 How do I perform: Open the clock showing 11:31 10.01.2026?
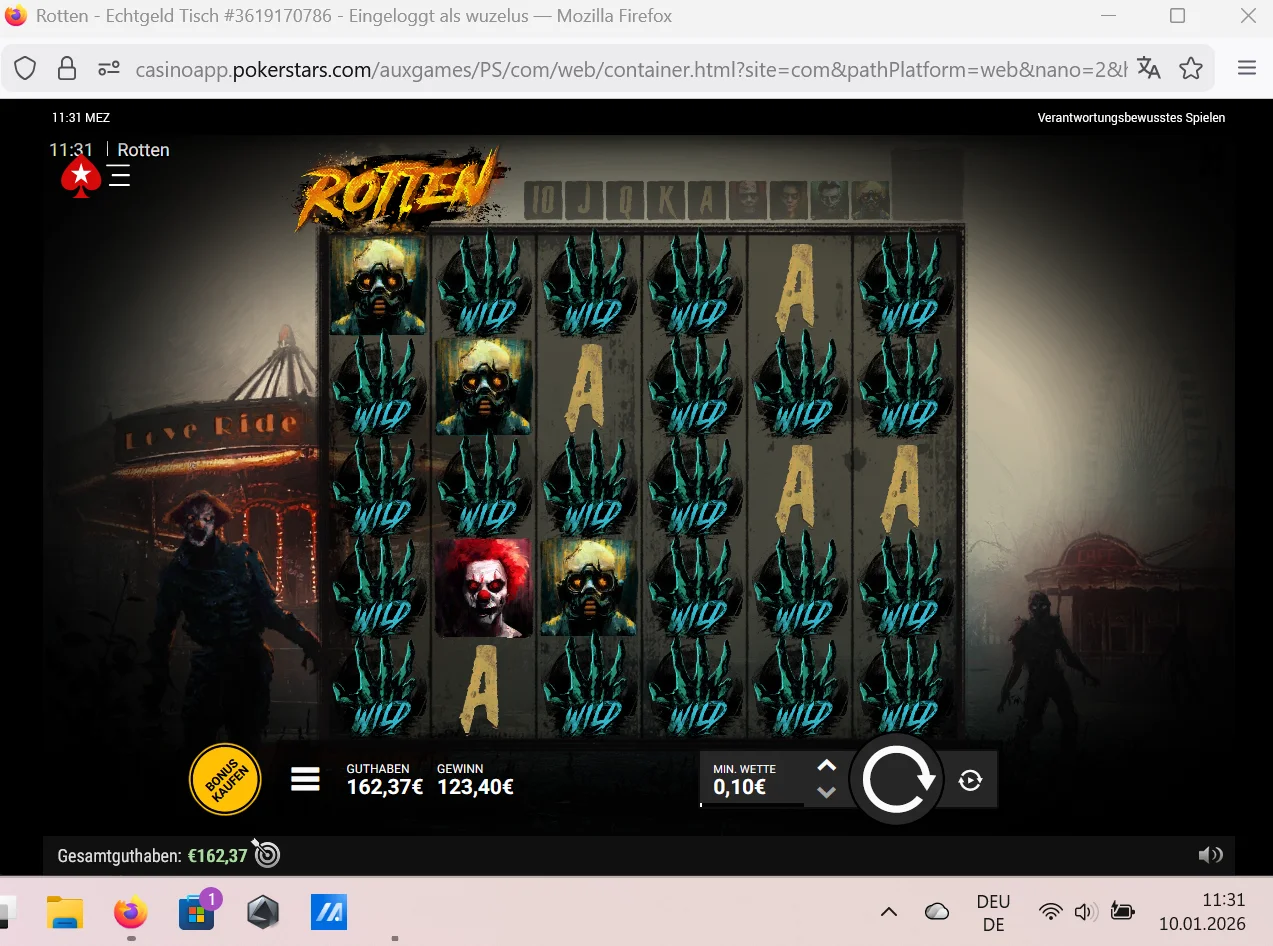(1202, 912)
